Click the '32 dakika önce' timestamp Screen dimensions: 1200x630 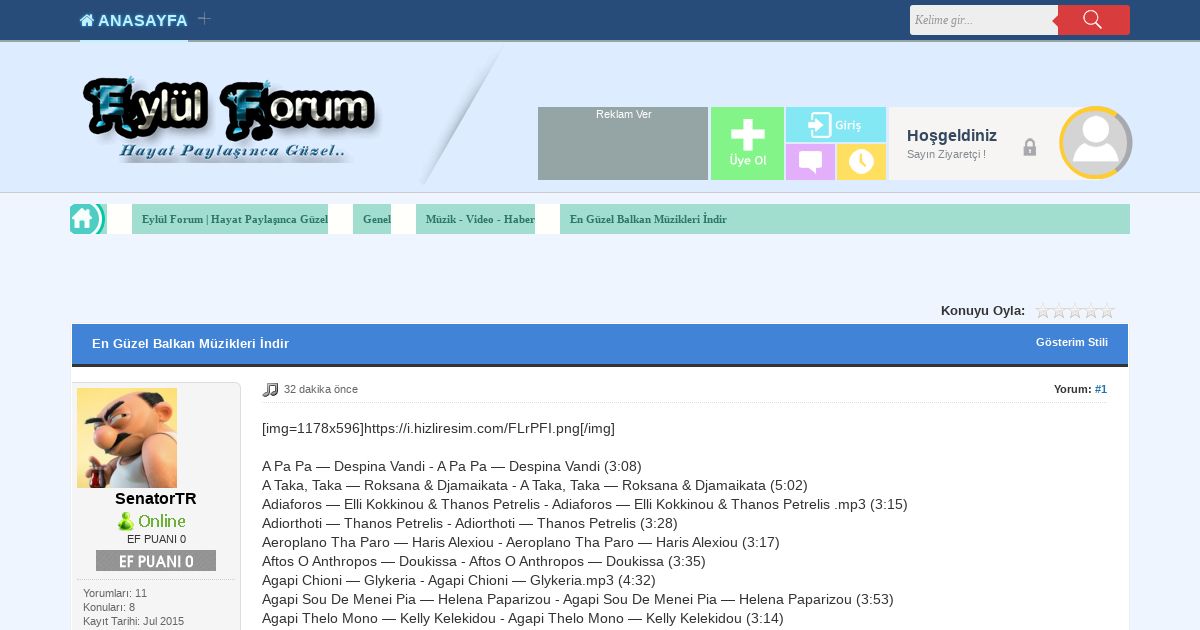(321, 389)
